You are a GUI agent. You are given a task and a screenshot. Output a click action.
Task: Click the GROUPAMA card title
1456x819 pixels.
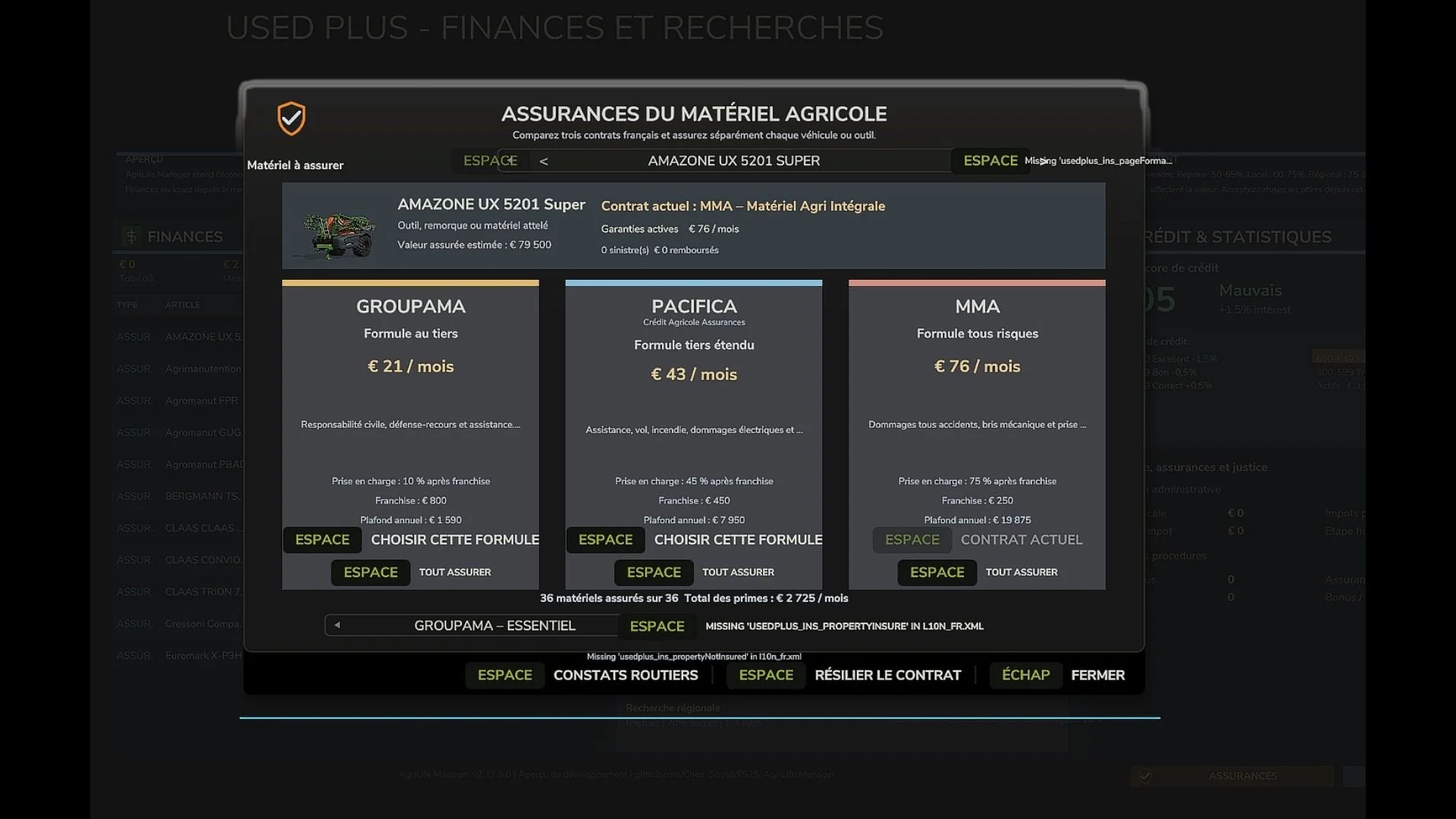click(411, 306)
